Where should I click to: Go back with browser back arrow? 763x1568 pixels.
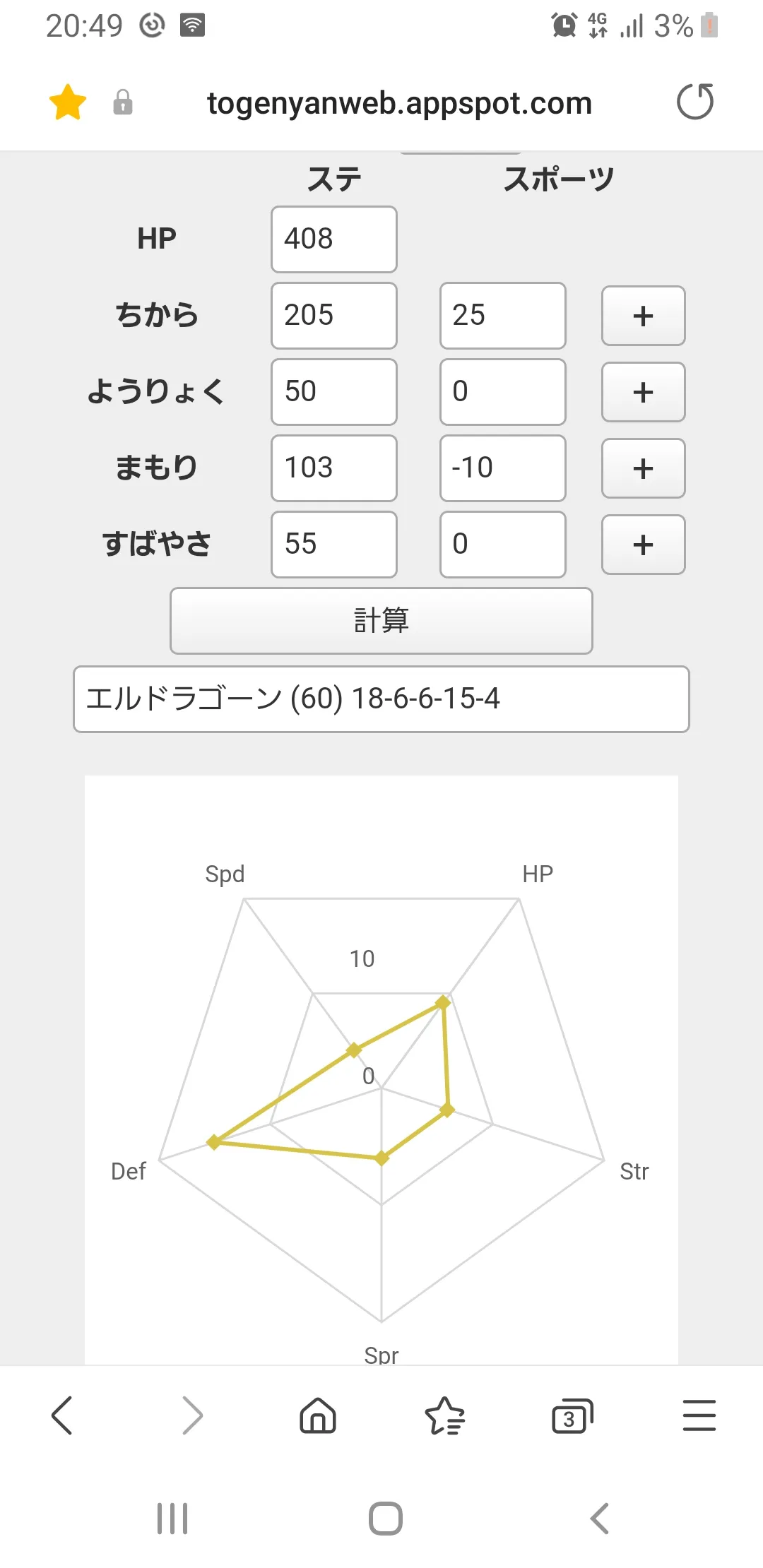tap(62, 1415)
